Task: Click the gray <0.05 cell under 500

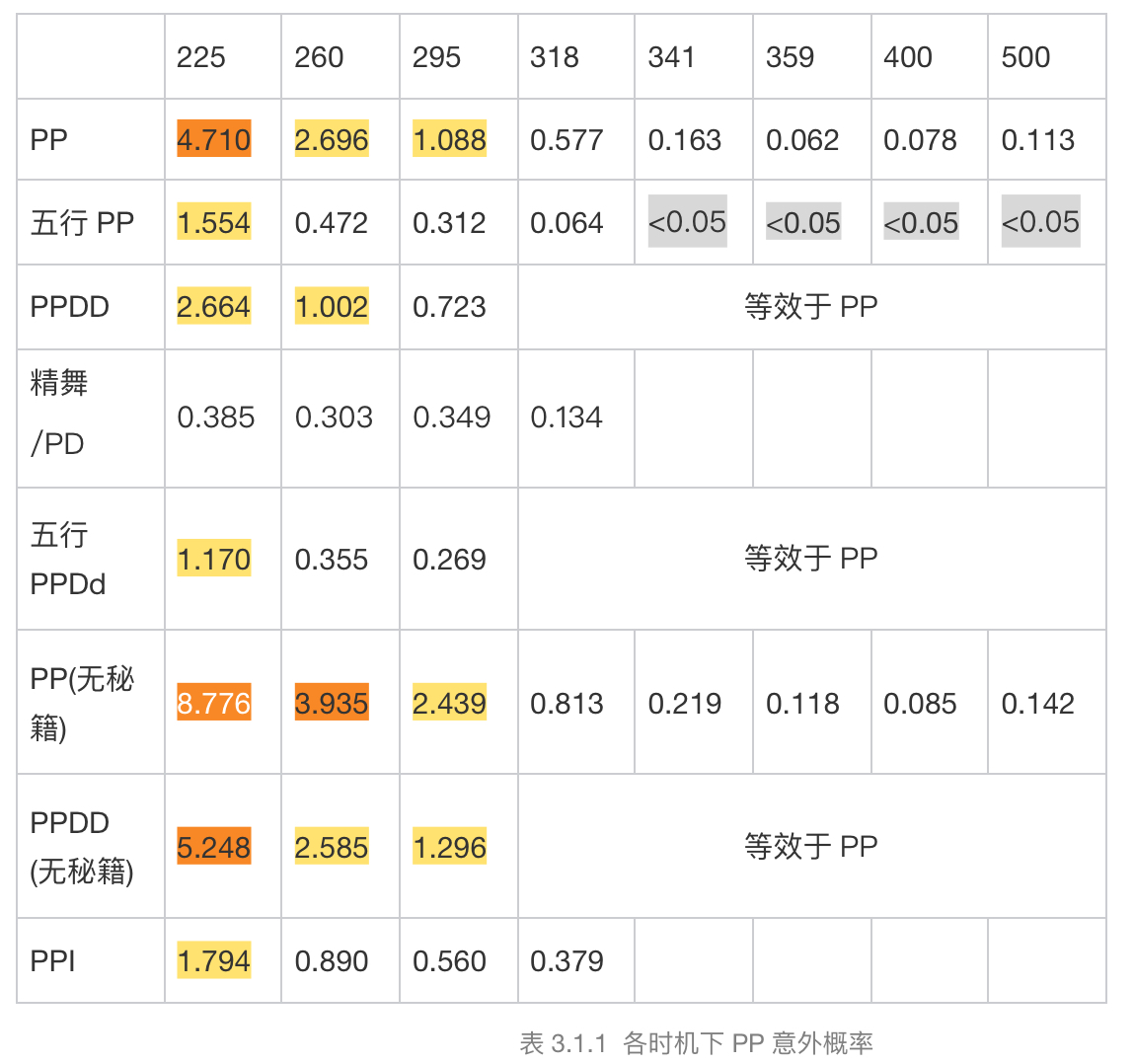Action: pyautogui.click(x=1040, y=222)
